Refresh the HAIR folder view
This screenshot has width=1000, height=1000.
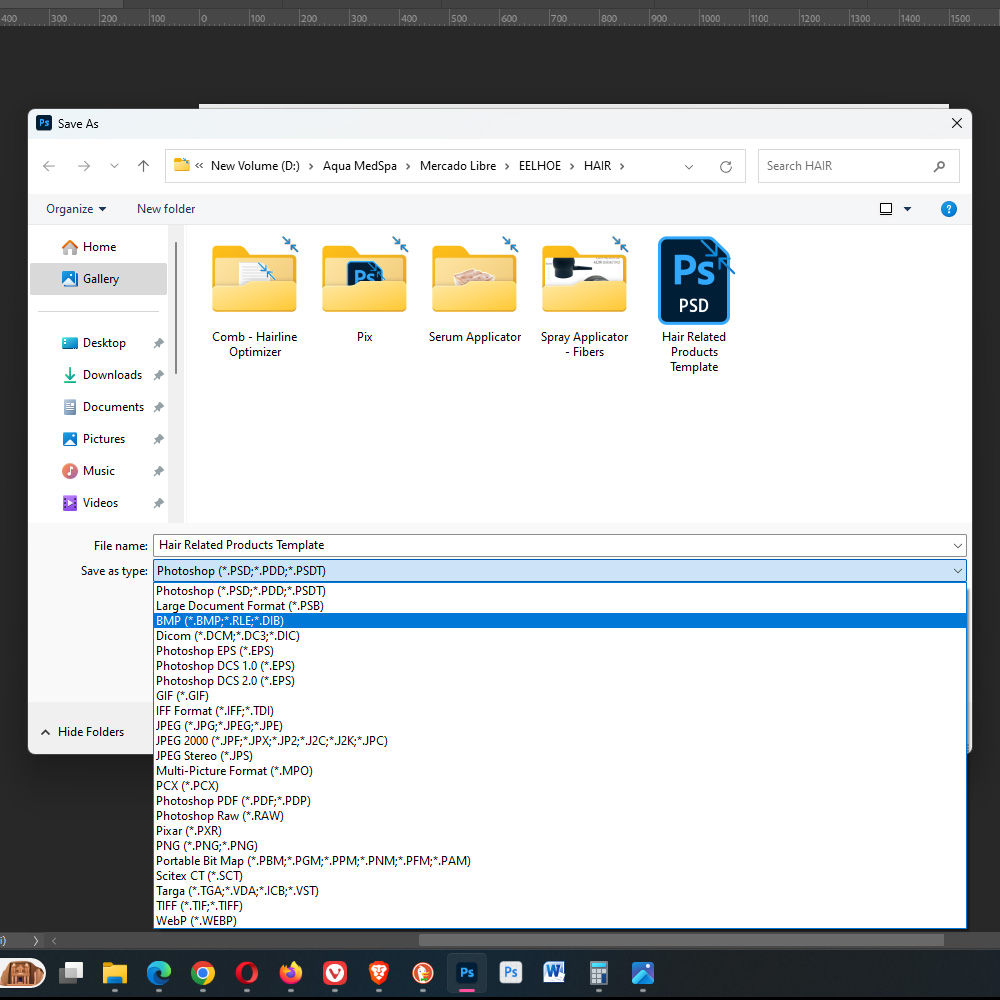click(725, 166)
